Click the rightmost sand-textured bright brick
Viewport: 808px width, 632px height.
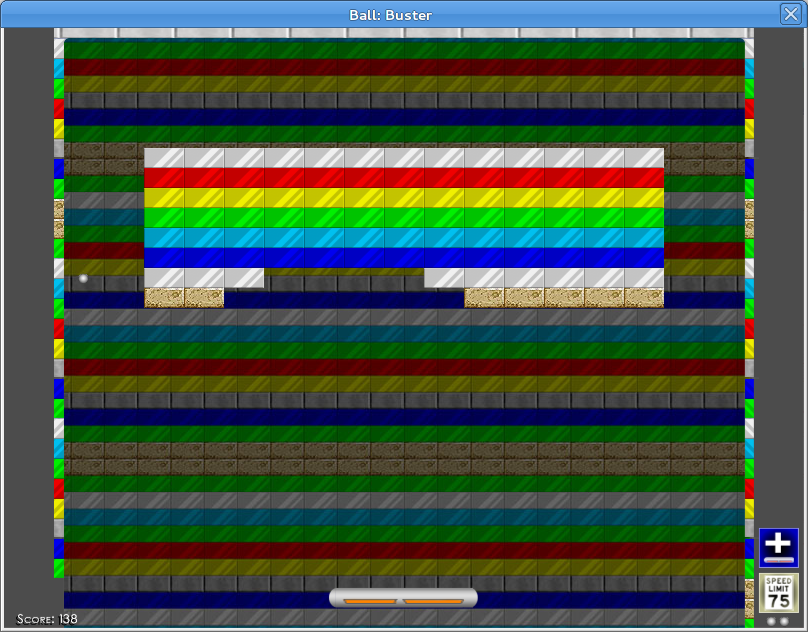coord(644,298)
